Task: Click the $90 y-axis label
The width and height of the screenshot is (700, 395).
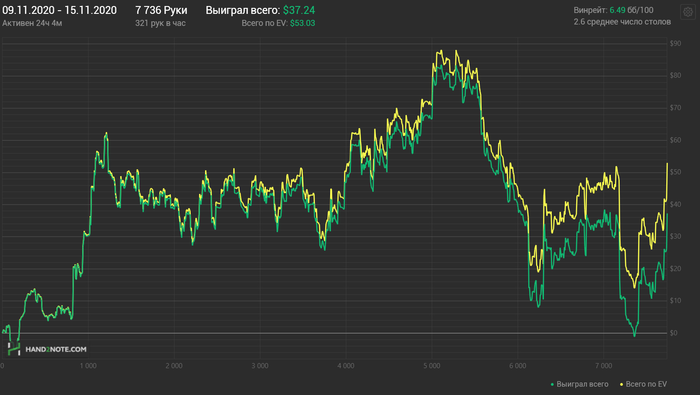Action: coord(675,43)
